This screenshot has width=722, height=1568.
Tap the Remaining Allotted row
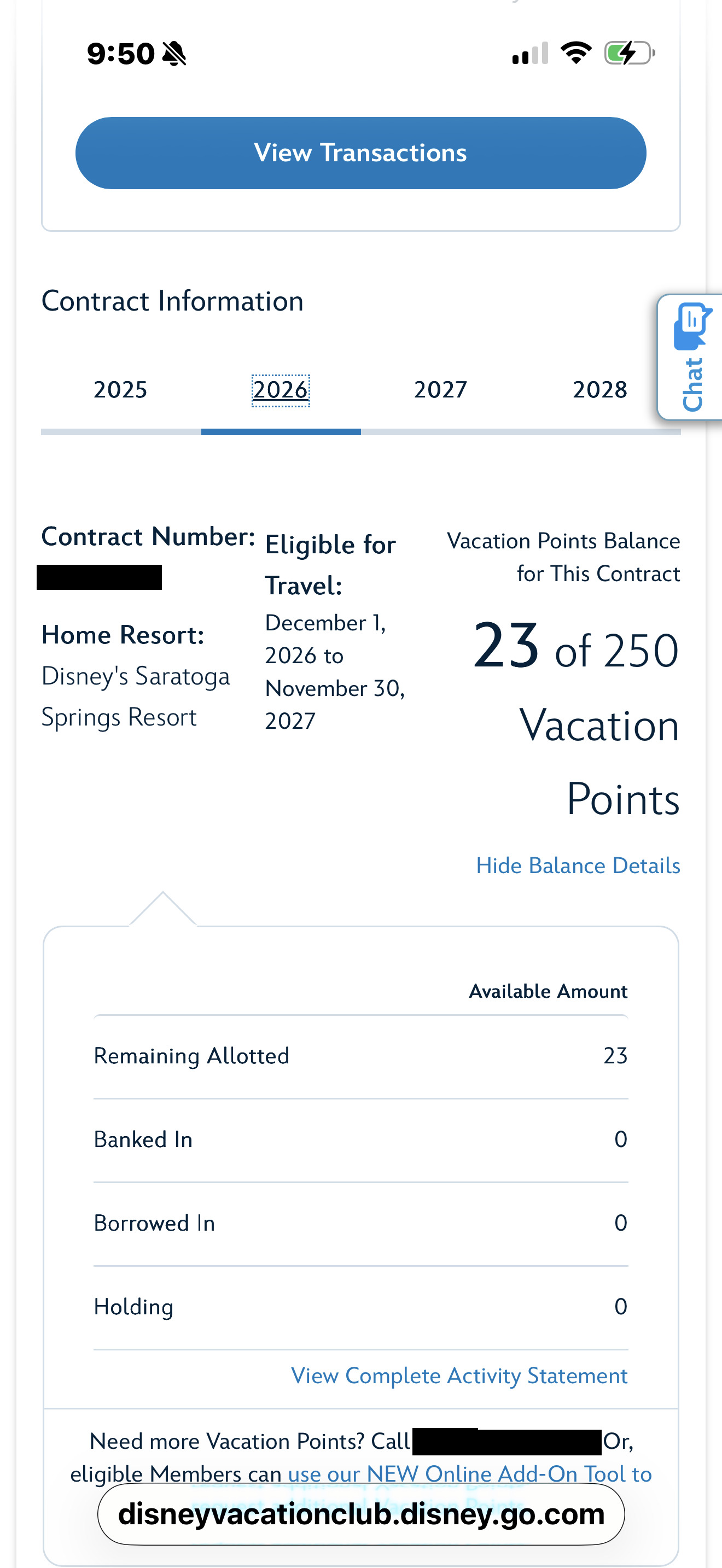tap(360, 1056)
